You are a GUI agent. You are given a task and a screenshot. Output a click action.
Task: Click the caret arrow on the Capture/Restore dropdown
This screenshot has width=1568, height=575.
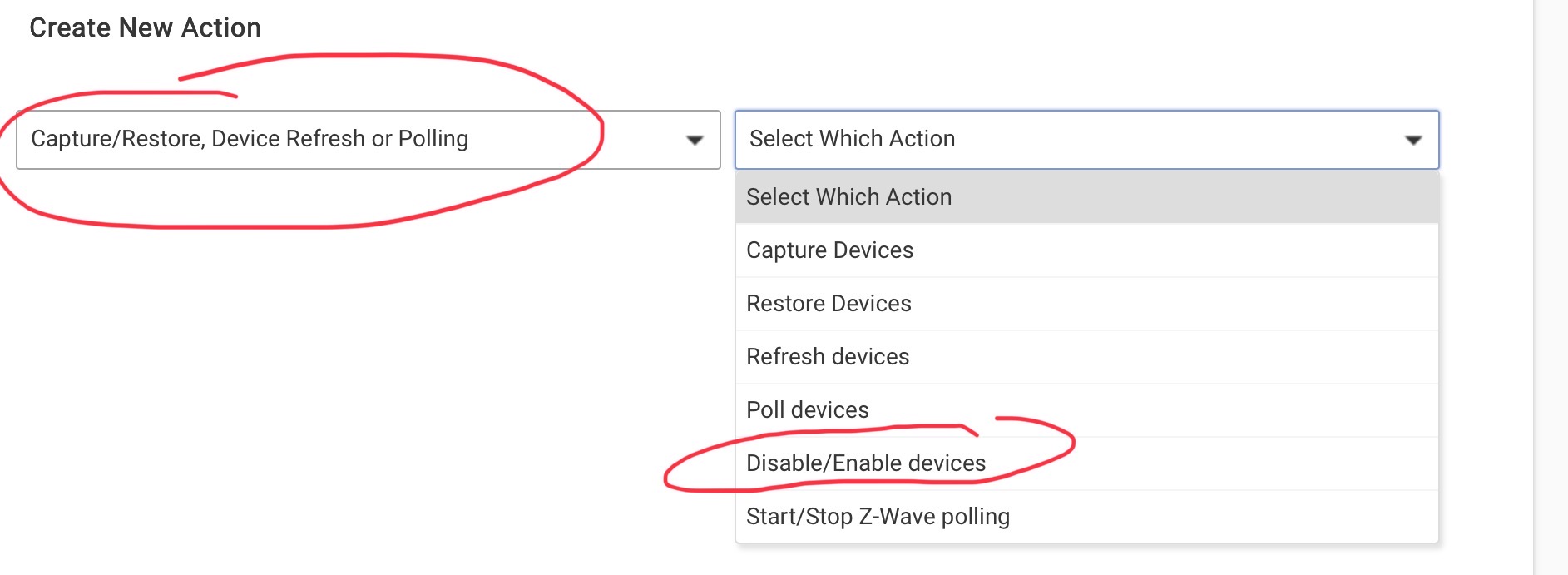point(695,140)
